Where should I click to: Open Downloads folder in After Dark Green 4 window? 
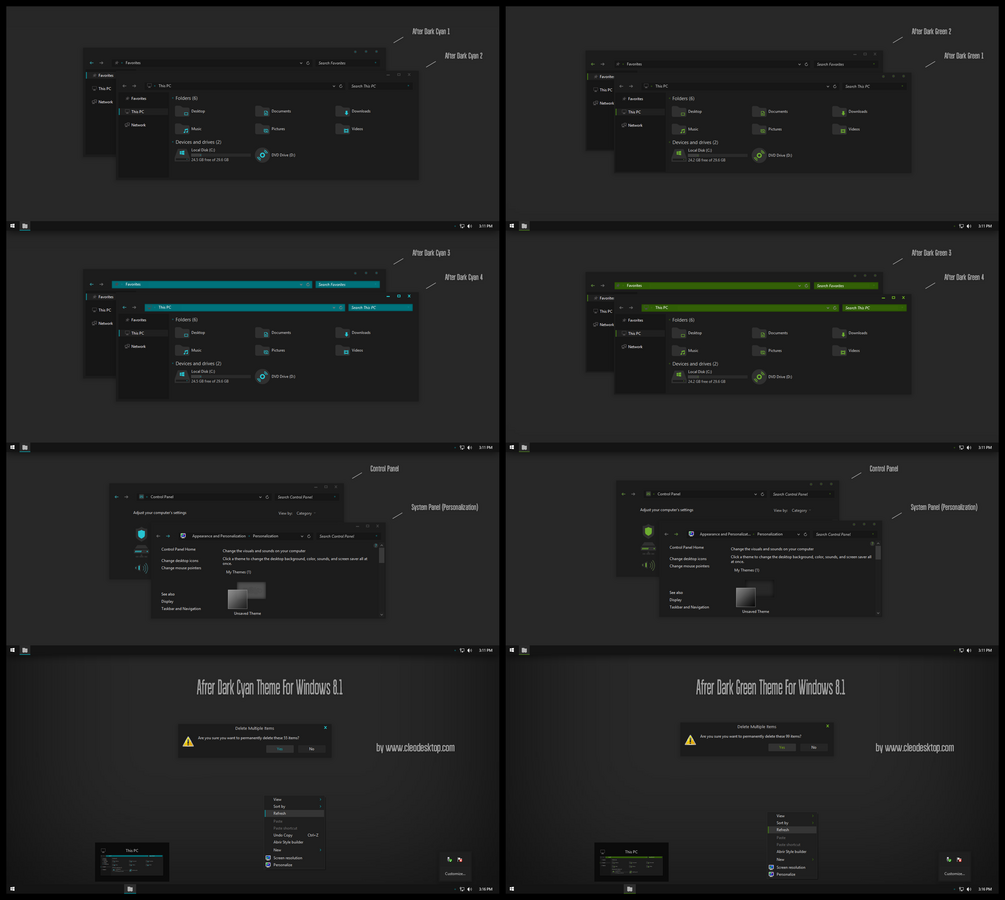click(x=850, y=333)
